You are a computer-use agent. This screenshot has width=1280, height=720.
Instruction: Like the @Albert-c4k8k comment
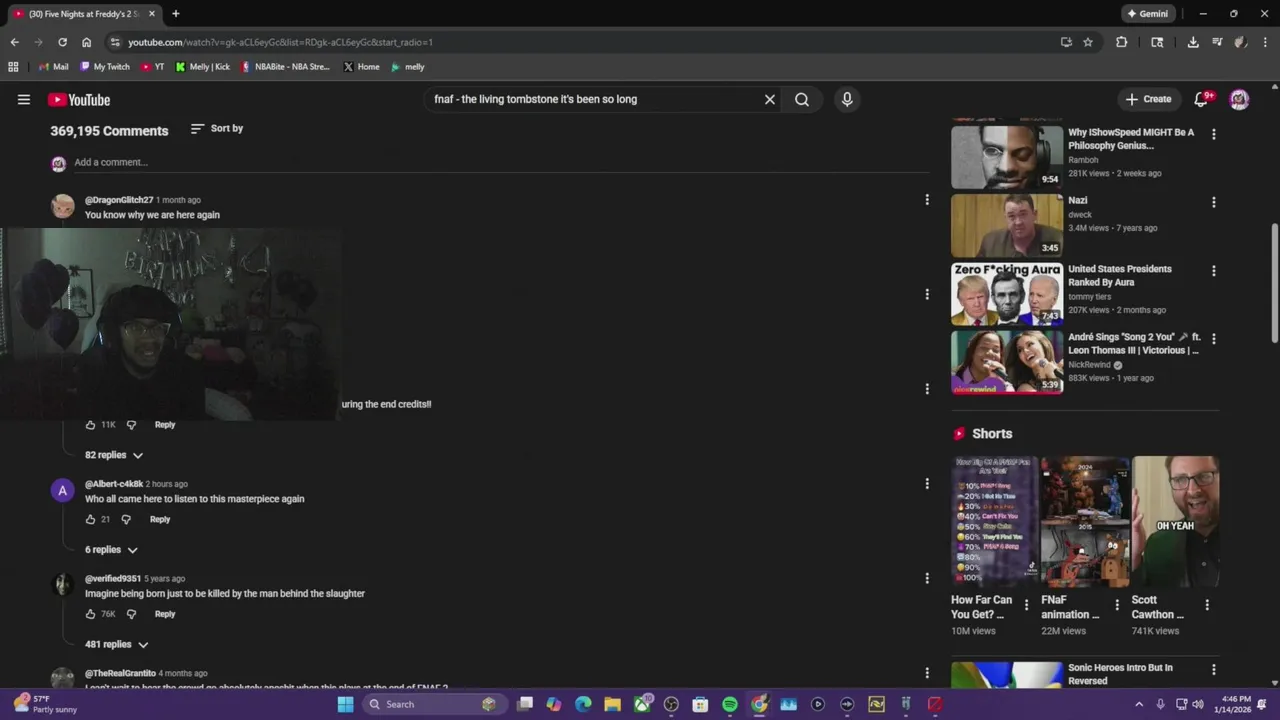point(90,519)
